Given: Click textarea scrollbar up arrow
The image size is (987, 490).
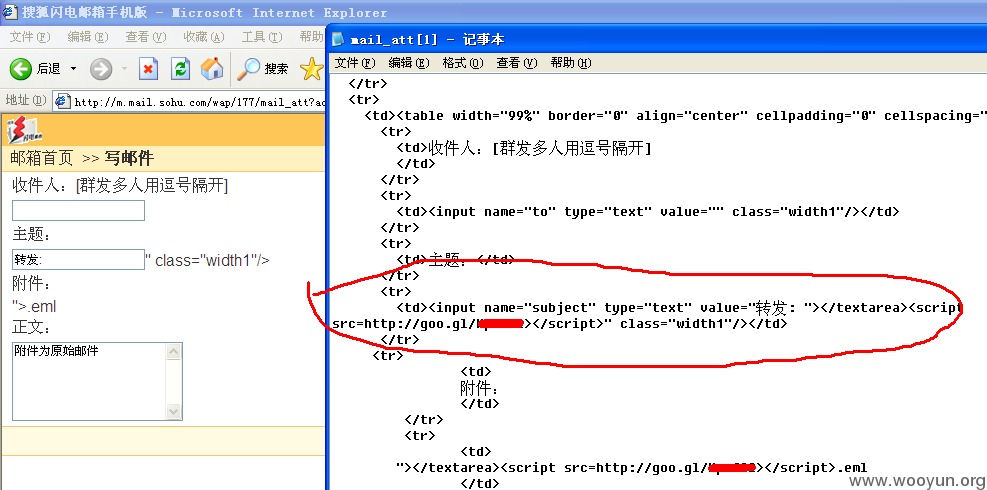Looking at the screenshot, I should 174,351.
